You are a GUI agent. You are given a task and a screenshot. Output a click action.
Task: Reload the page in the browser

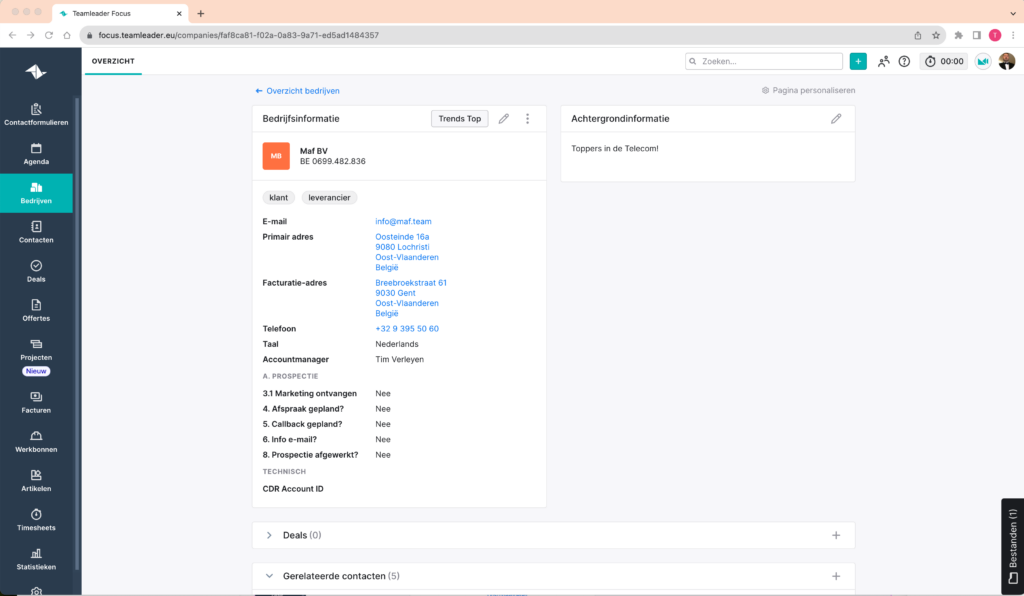[x=49, y=35]
